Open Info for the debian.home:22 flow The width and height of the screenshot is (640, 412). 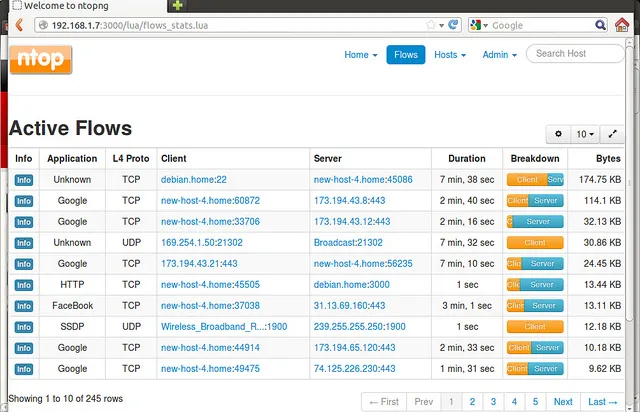tap(24, 180)
